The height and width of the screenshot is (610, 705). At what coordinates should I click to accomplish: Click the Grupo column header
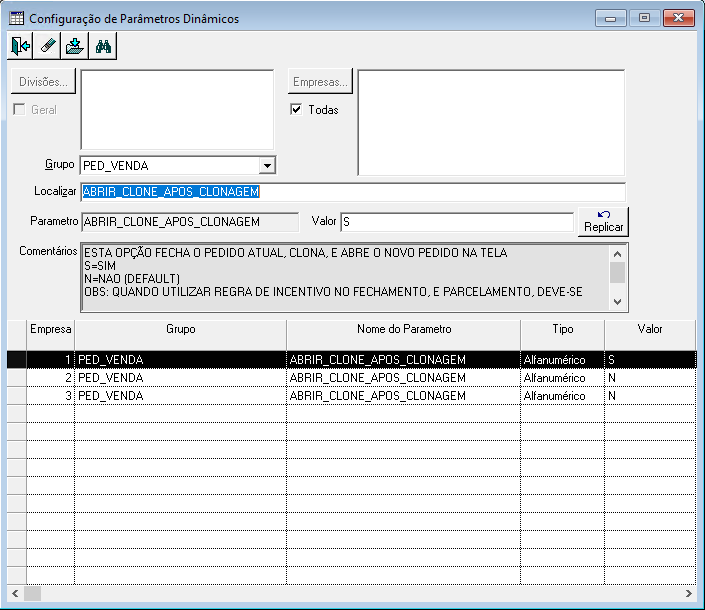[180, 334]
